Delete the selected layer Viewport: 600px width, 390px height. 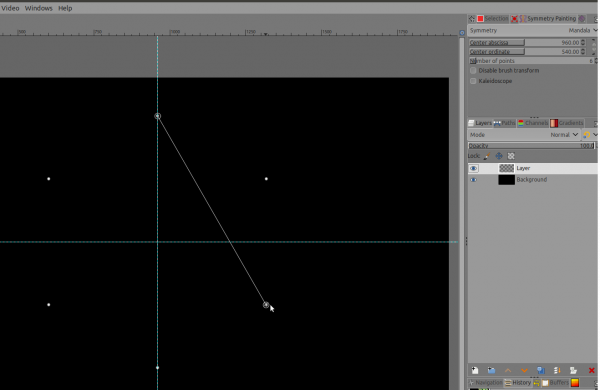point(592,370)
